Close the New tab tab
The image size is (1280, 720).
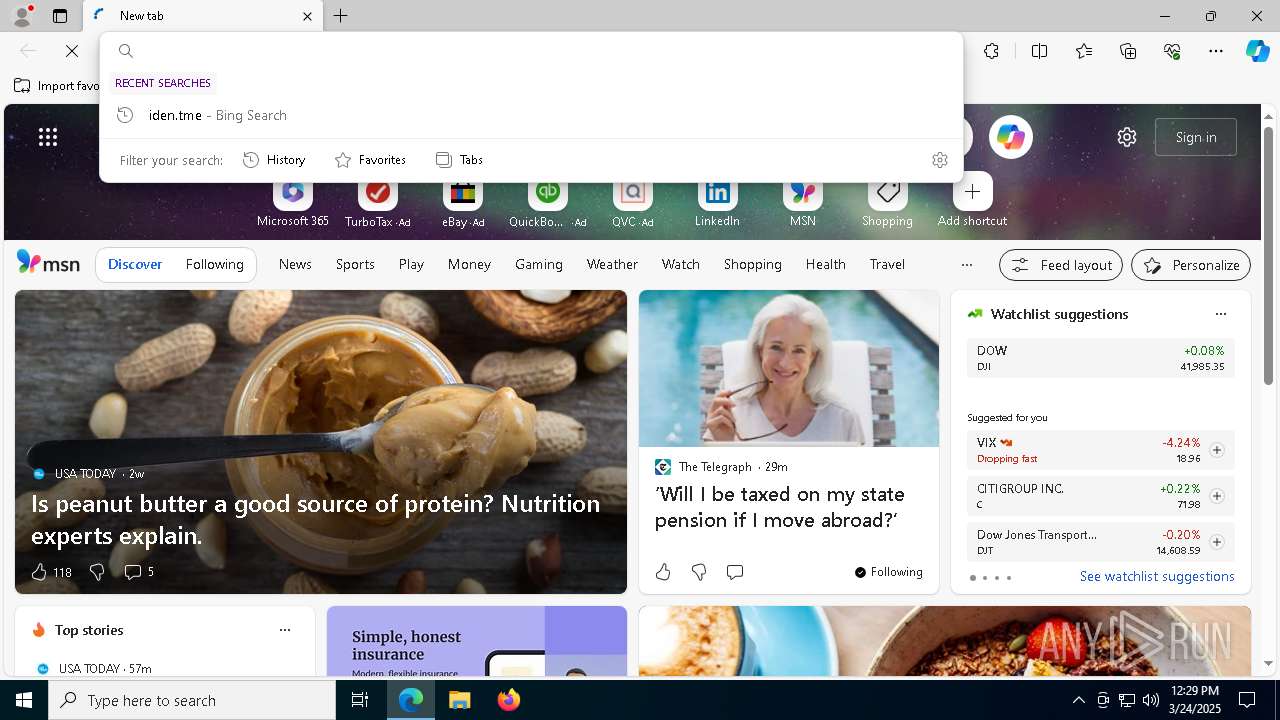tap(307, 16)
